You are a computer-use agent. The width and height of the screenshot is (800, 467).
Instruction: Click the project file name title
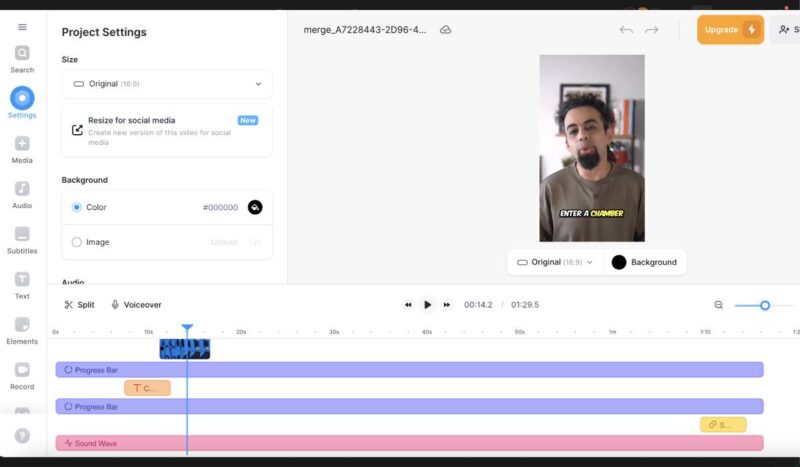pos(365,30)
